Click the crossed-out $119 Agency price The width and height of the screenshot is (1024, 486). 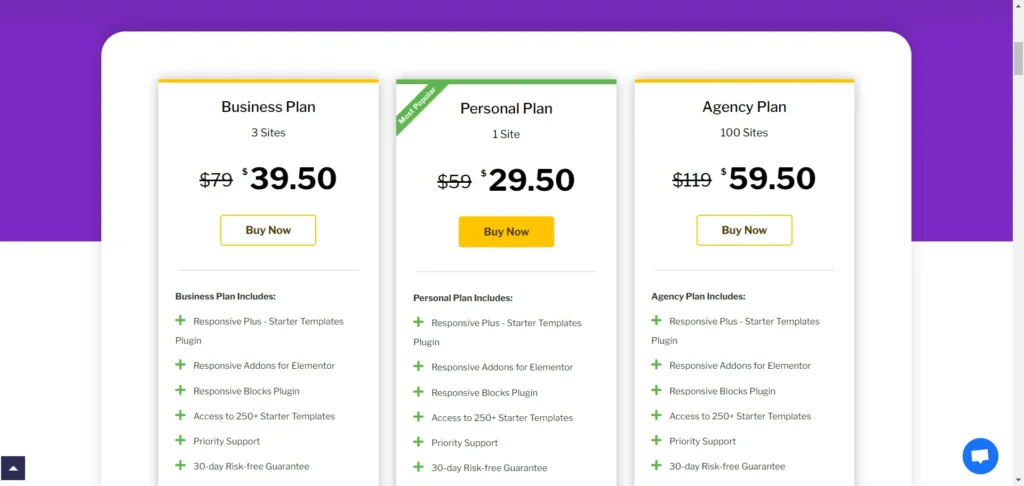tap(692, 180)
